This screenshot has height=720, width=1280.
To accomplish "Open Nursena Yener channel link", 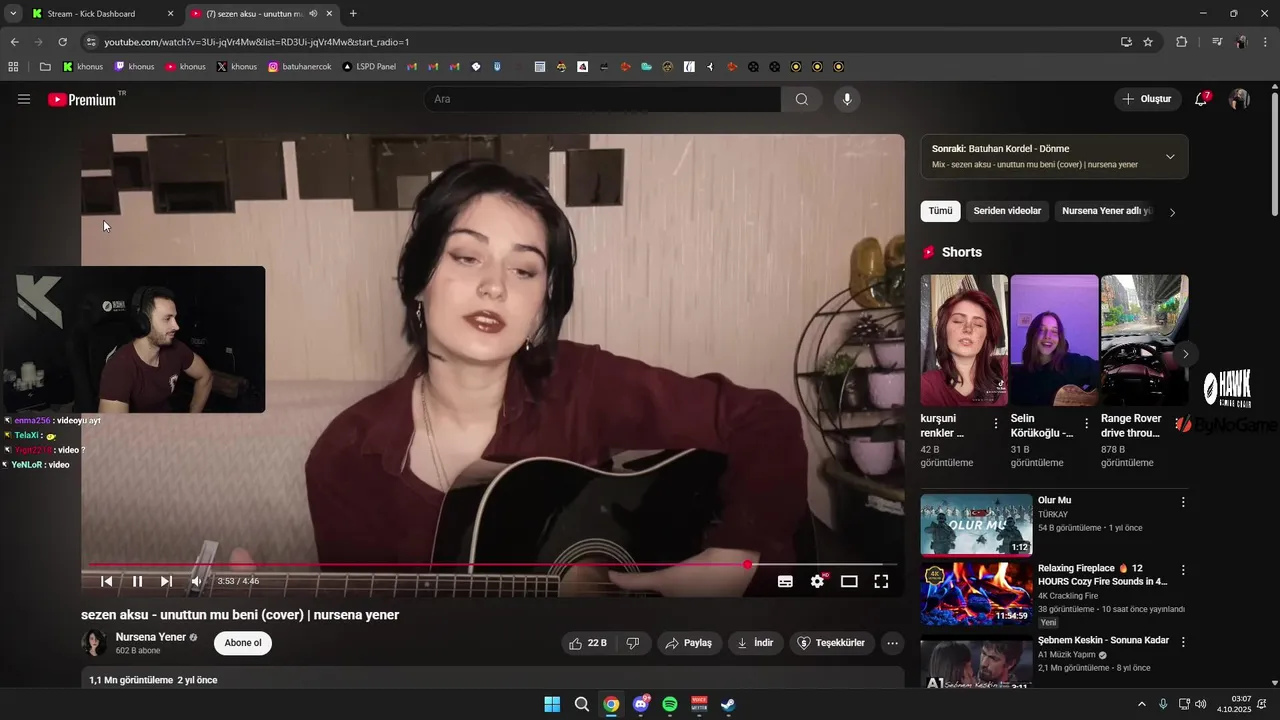I will click(x=151, y=637).
